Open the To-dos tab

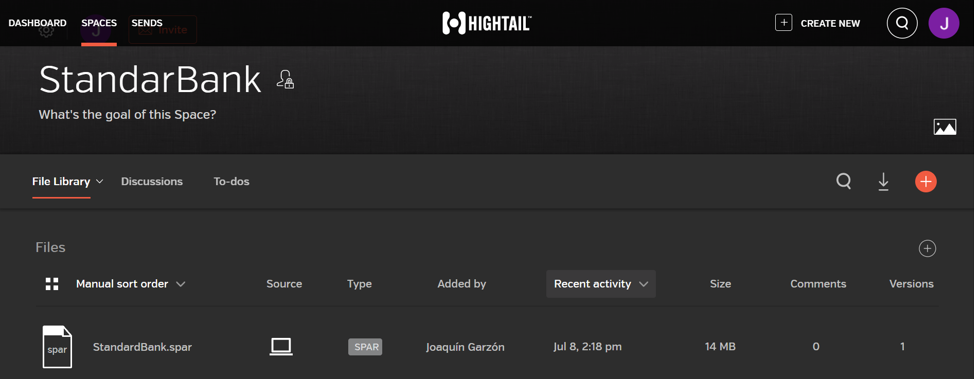231,181
